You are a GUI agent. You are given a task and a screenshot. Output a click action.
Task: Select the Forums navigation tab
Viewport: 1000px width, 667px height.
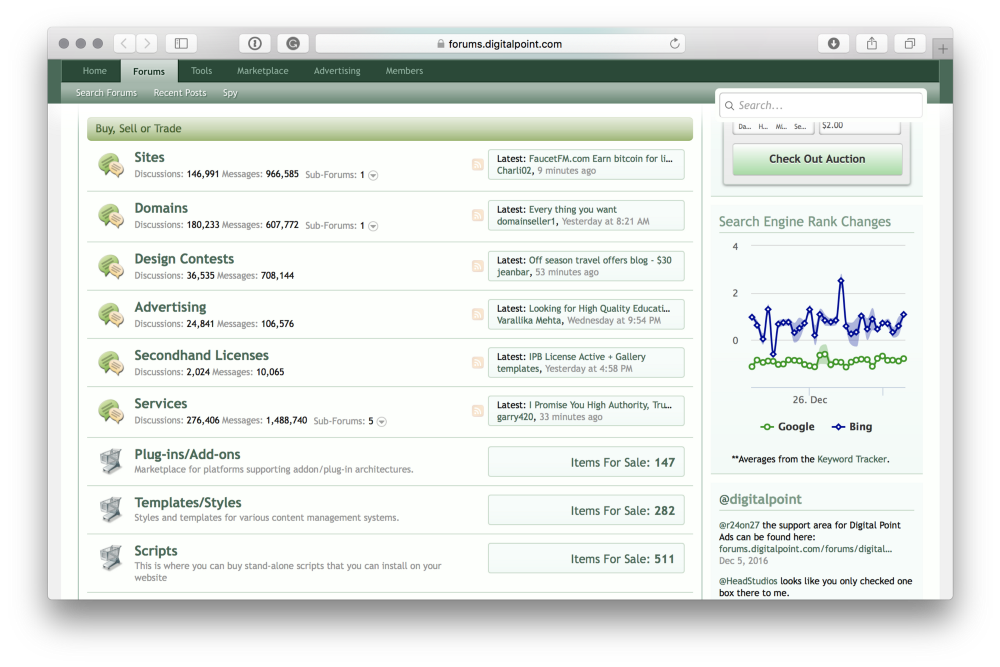pos(149,71)
